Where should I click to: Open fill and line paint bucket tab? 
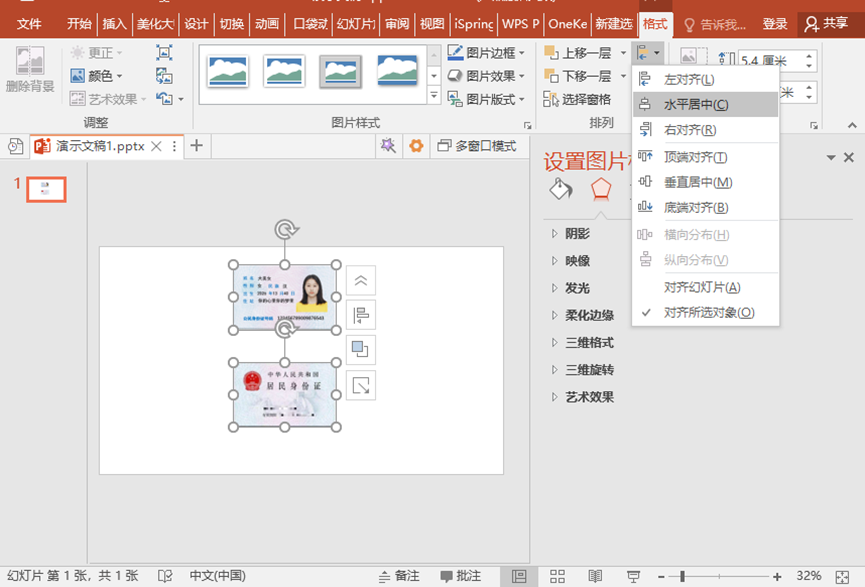point(561,189)
